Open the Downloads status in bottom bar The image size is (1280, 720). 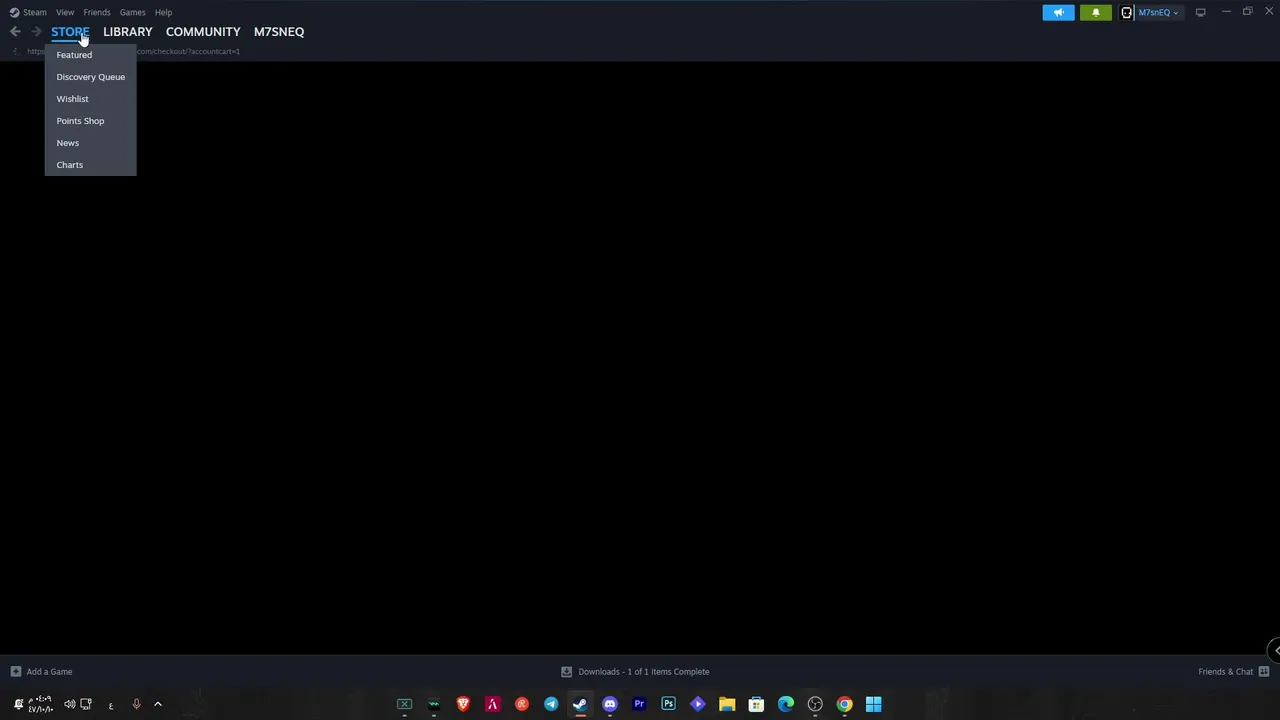pos(644,672)
